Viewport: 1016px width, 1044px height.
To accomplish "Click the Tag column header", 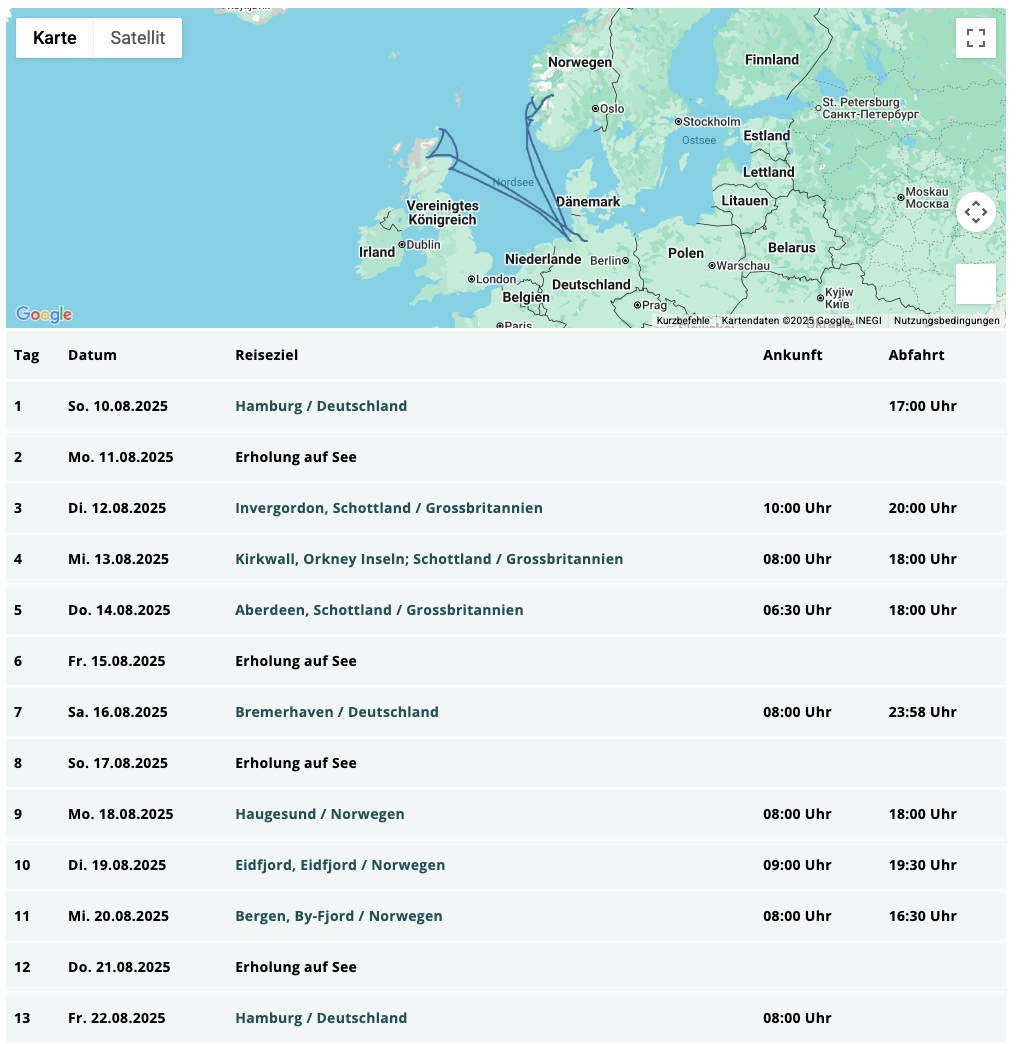I will [27, 355].
